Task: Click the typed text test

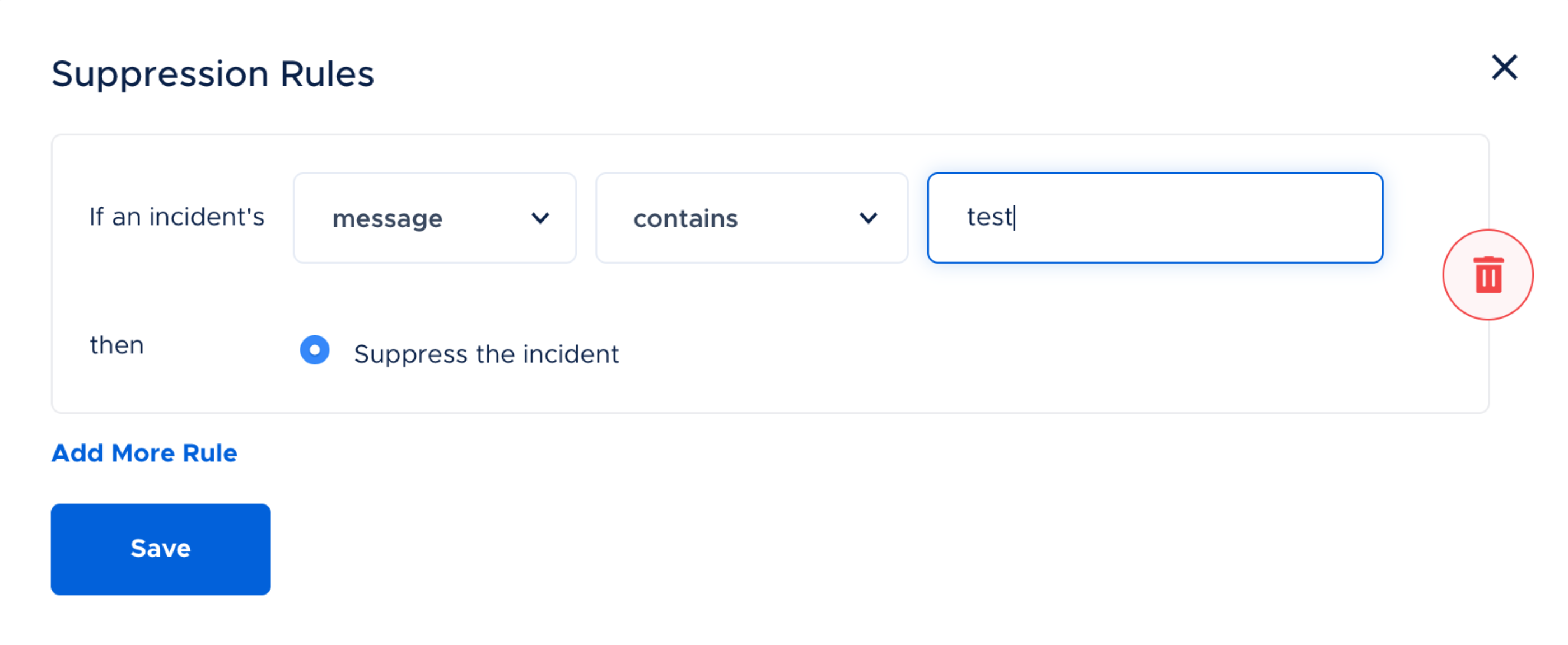Action: [989, 217]
